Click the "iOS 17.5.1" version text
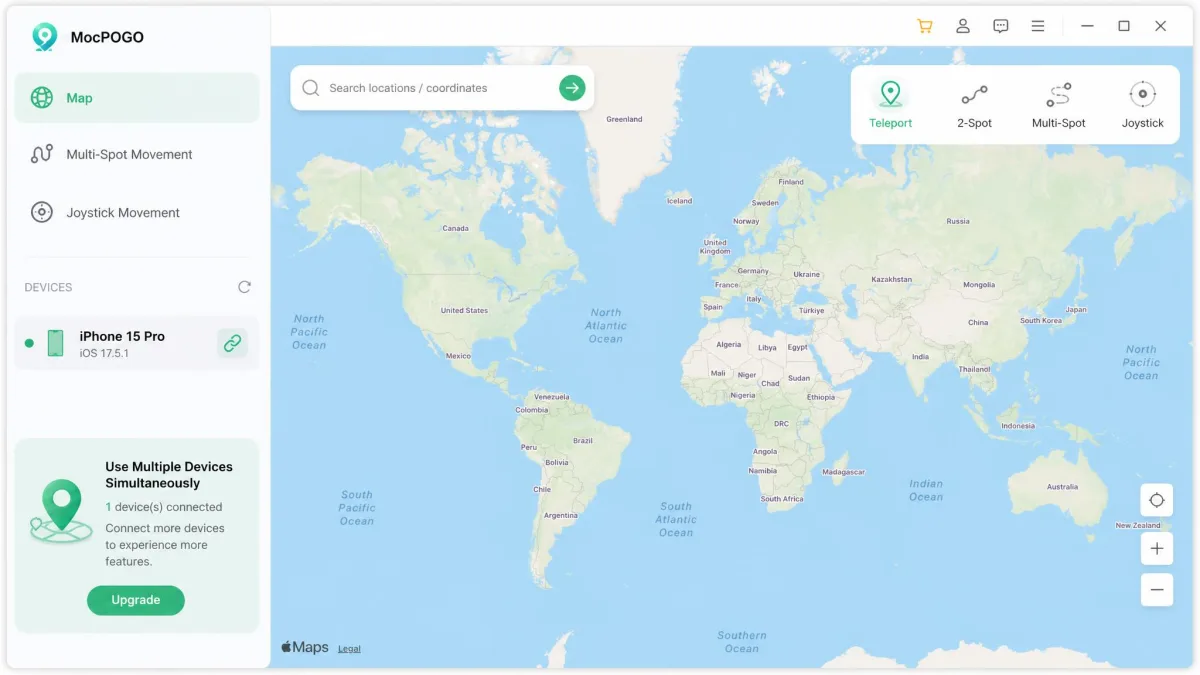This screenshot has height=675, width=1200. click(x=104, y=354)
